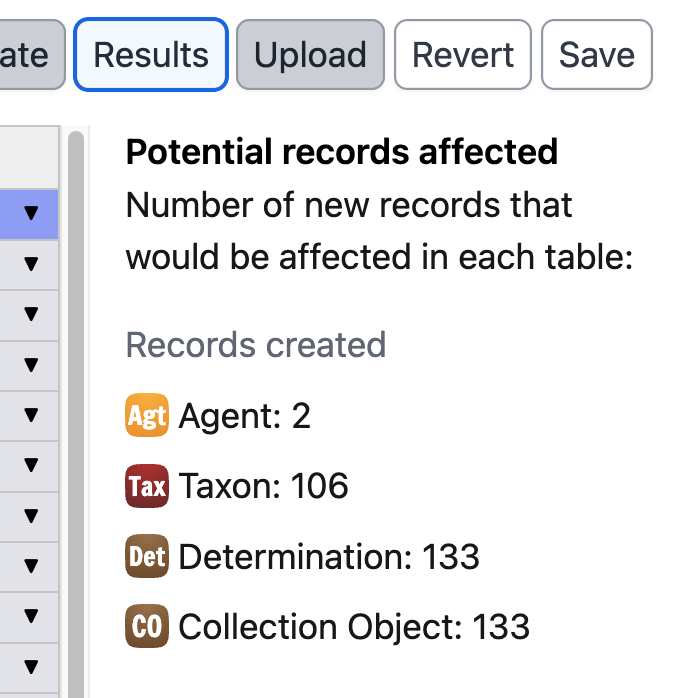Screen dimensions: 676x698
Task: Select the "Agent: 2" record count
Action: tap(244, 416)
